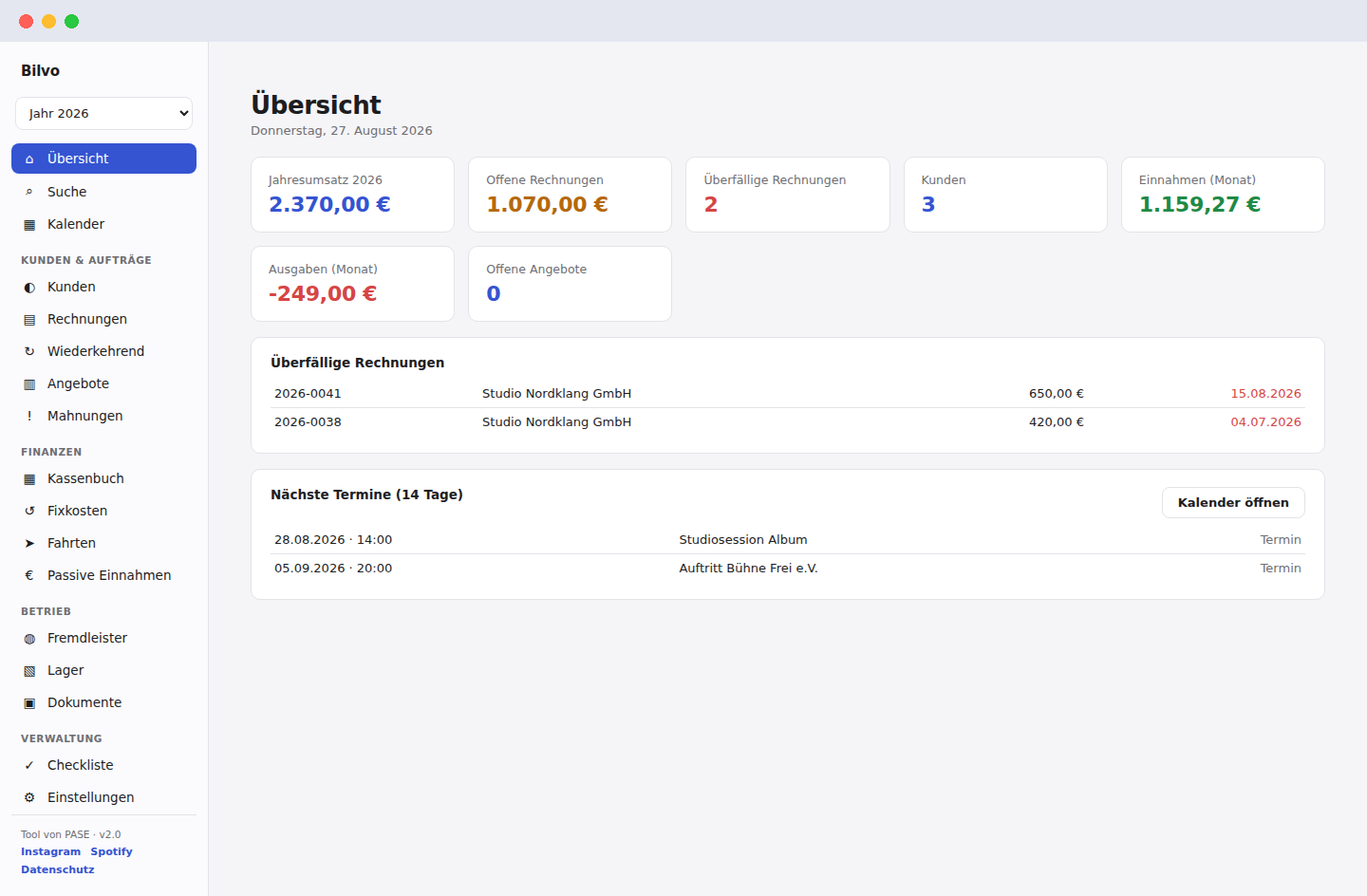Click the Offene Rechnungen card
The height and width of the screenshot is (896, 1367).
pyautogui.click(x=570, y=195)
